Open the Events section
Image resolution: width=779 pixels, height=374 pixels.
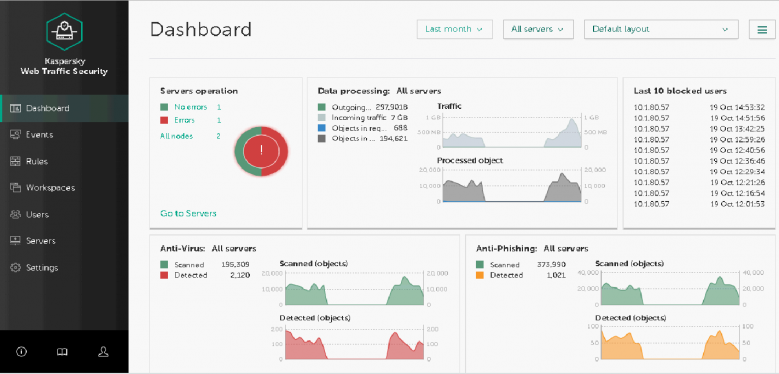(x=64, y=135)
